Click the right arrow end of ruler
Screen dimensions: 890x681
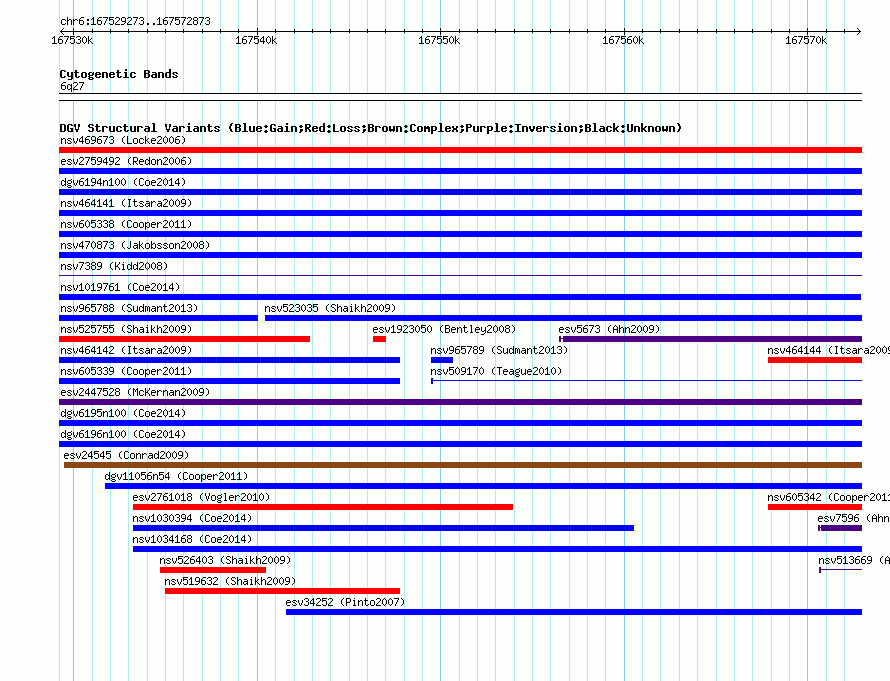click(x=859, y=31)
